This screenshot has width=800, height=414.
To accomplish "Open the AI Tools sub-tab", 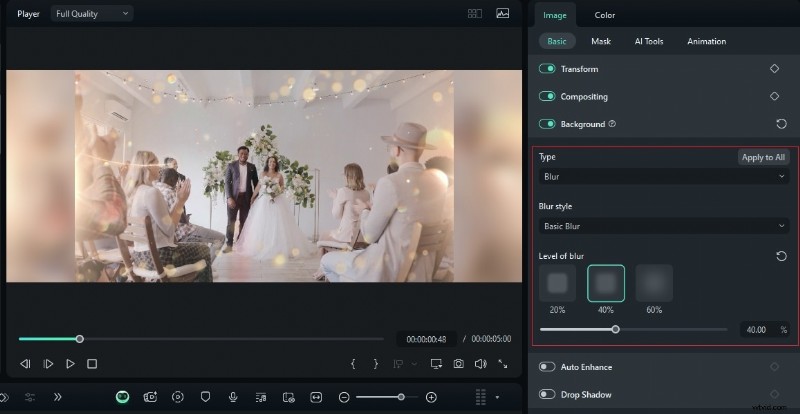I will (x=649, y=41).
